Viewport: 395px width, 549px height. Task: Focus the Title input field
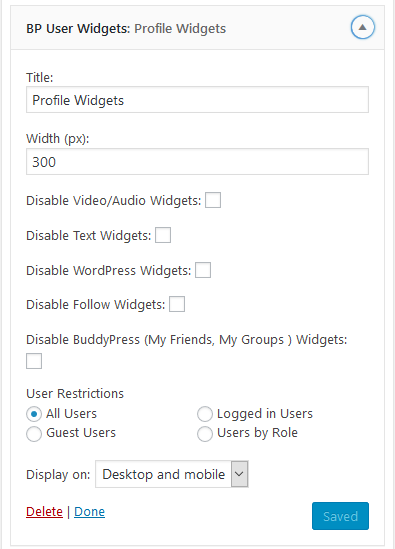[x=197, y=100]
